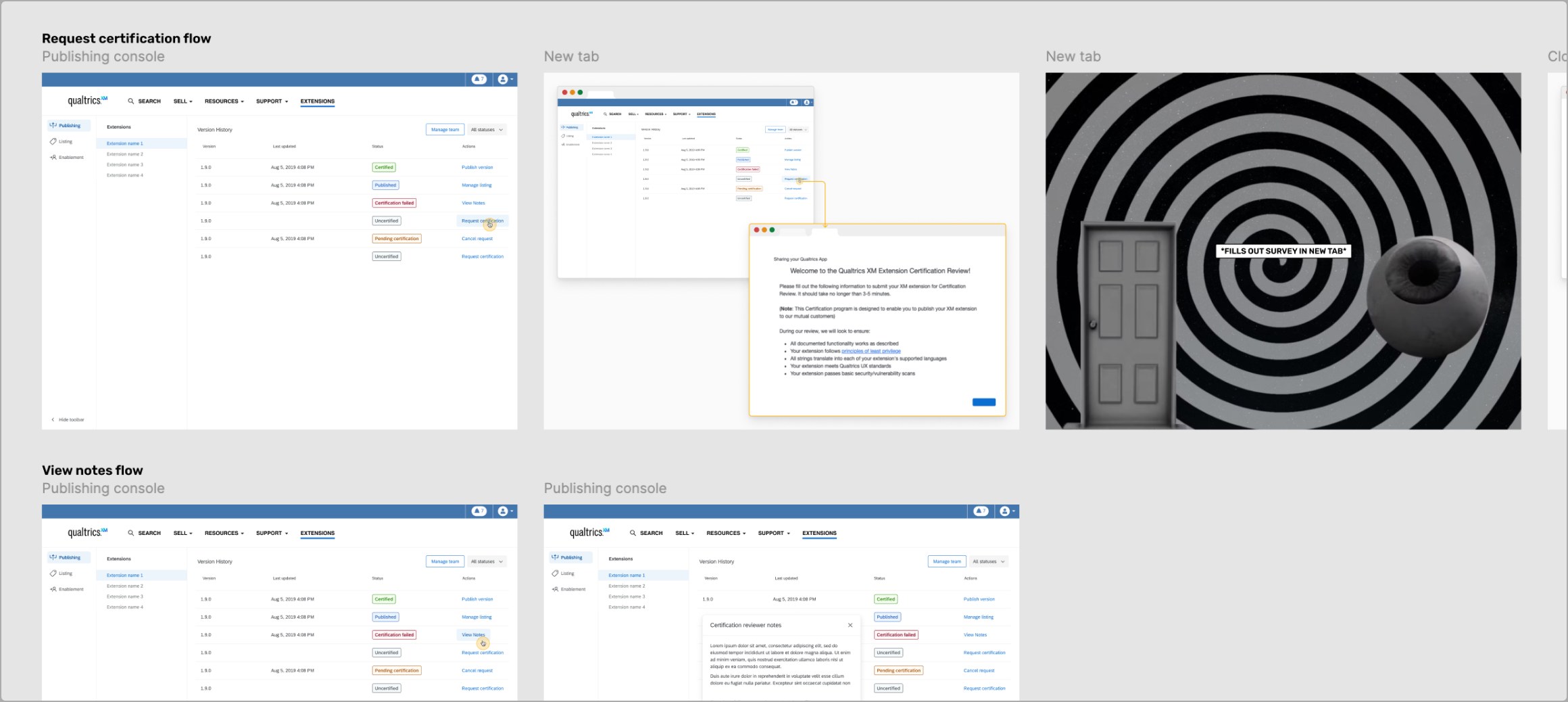Click the search magnifier in the request certification frame
The image size is (1568, 702).
(130, 101)
